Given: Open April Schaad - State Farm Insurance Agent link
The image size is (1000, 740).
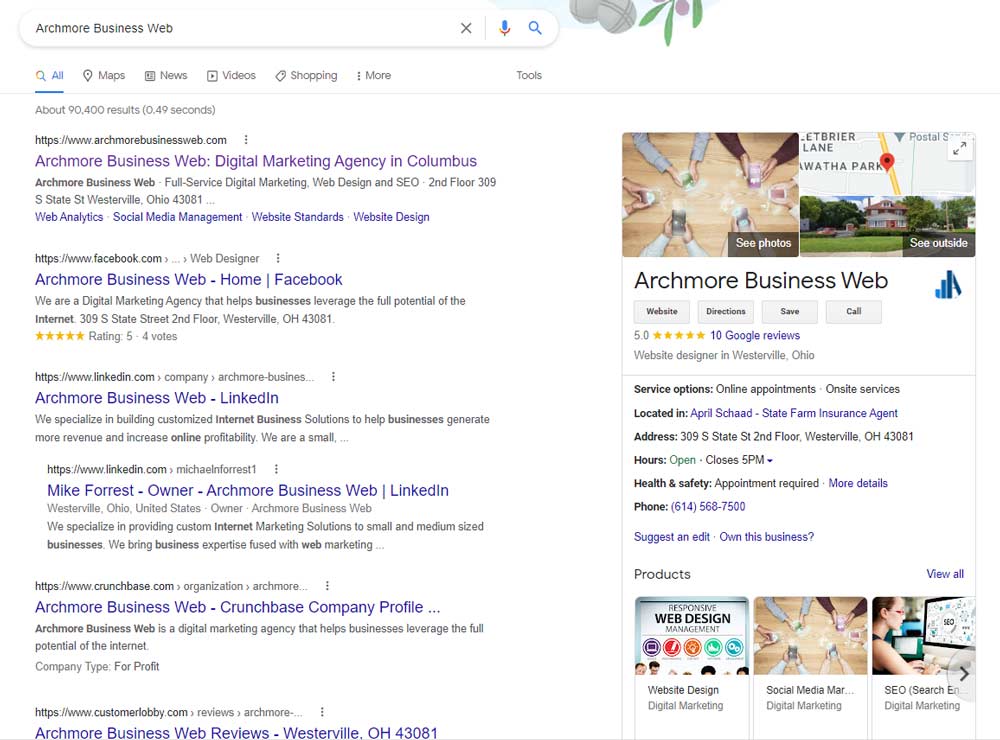Looking at the screenshot, I should pos(793,413).
